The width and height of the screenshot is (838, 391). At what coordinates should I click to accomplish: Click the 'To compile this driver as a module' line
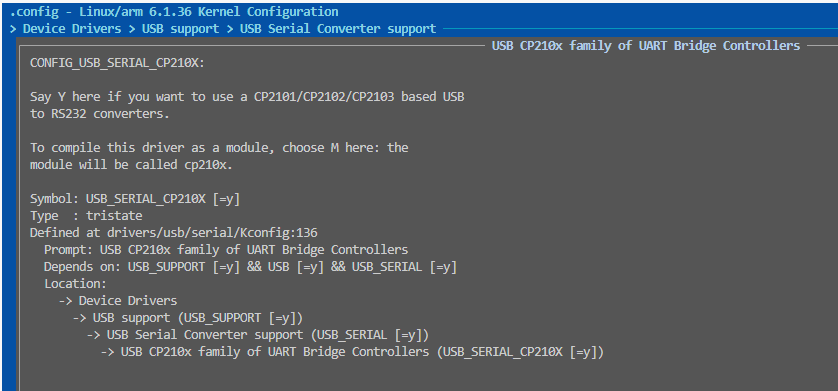(219, 148)
